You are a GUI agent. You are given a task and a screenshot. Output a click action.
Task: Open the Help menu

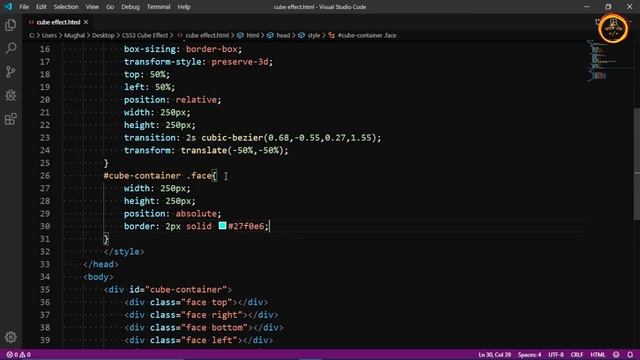184,7
